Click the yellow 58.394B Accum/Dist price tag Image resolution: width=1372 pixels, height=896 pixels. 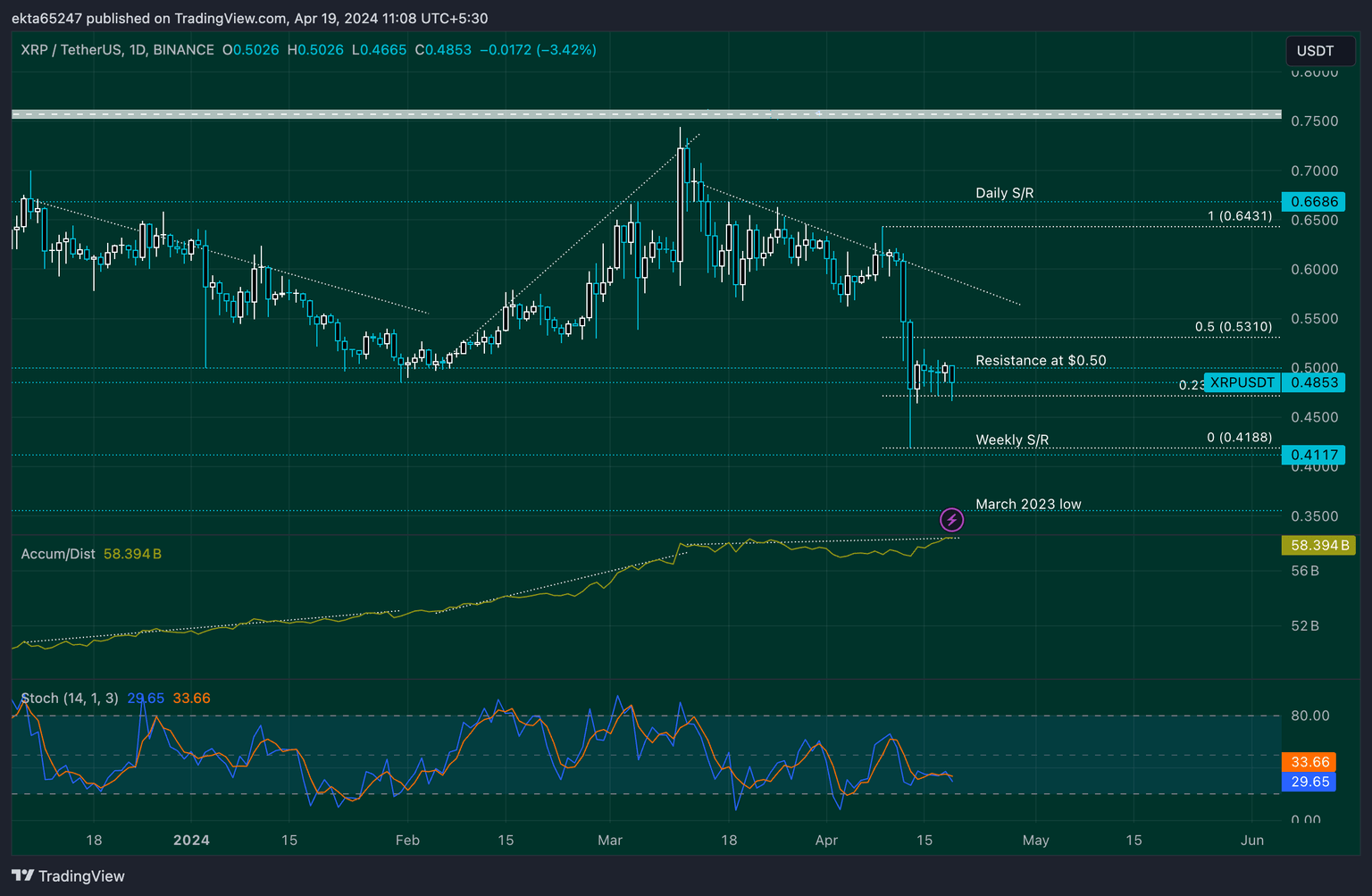pyautogui.click(x=1318, y=545)
